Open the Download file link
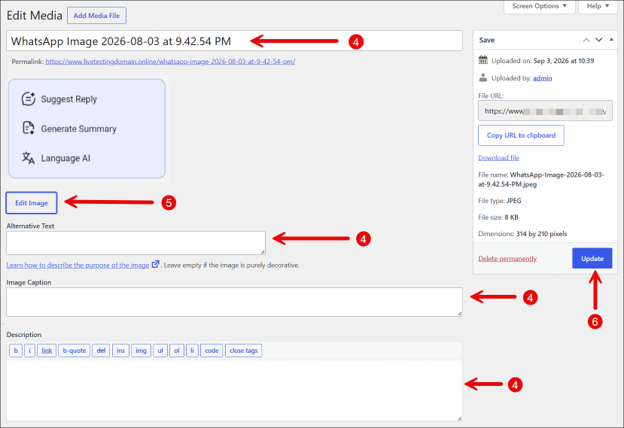Image resolution: width=624 pixels, height=428 pixels. (x=499, y=158)
